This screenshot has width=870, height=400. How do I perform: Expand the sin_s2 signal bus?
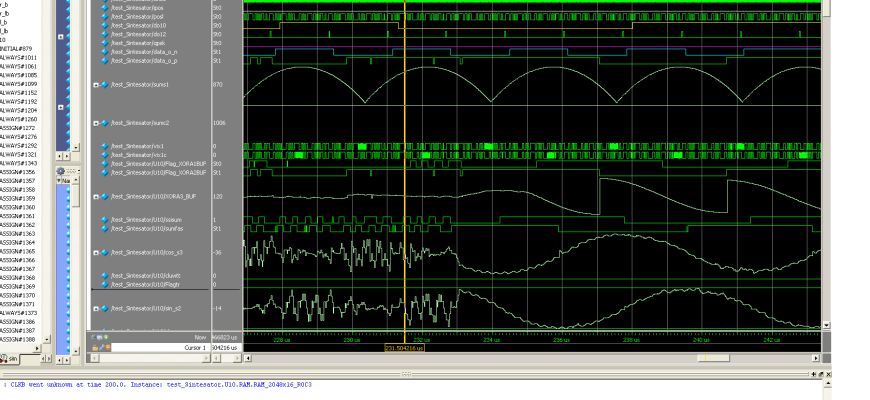tap(96, 309)
